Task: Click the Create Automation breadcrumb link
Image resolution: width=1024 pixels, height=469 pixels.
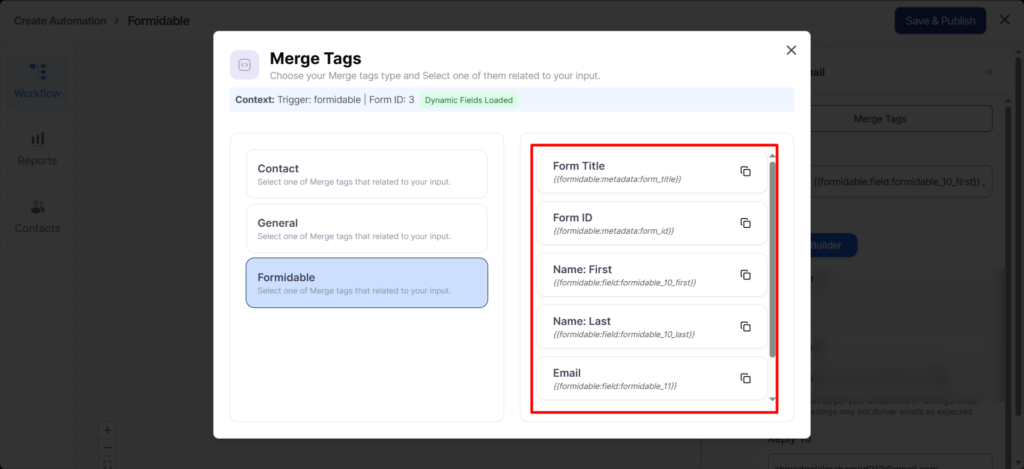Action: (60, 21)
